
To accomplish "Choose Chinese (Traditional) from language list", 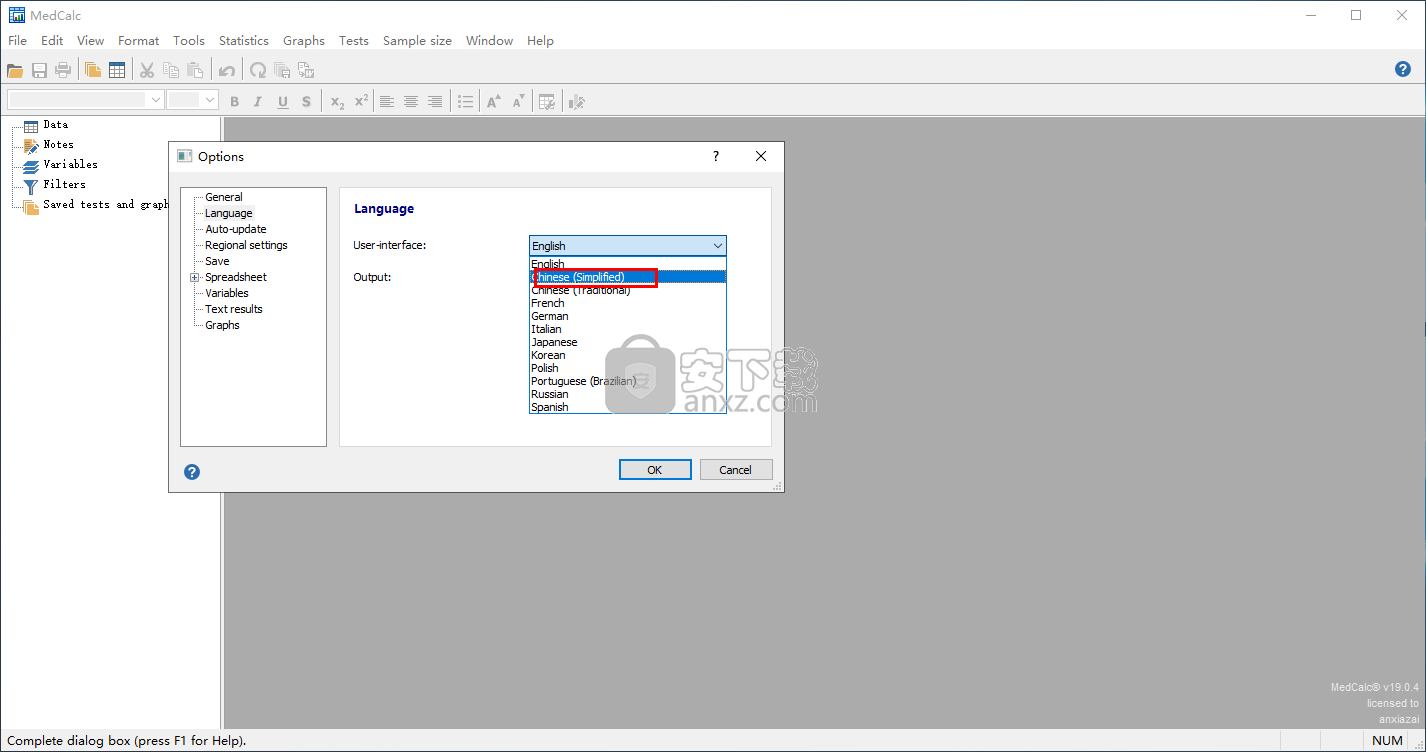I will (581, 290).
